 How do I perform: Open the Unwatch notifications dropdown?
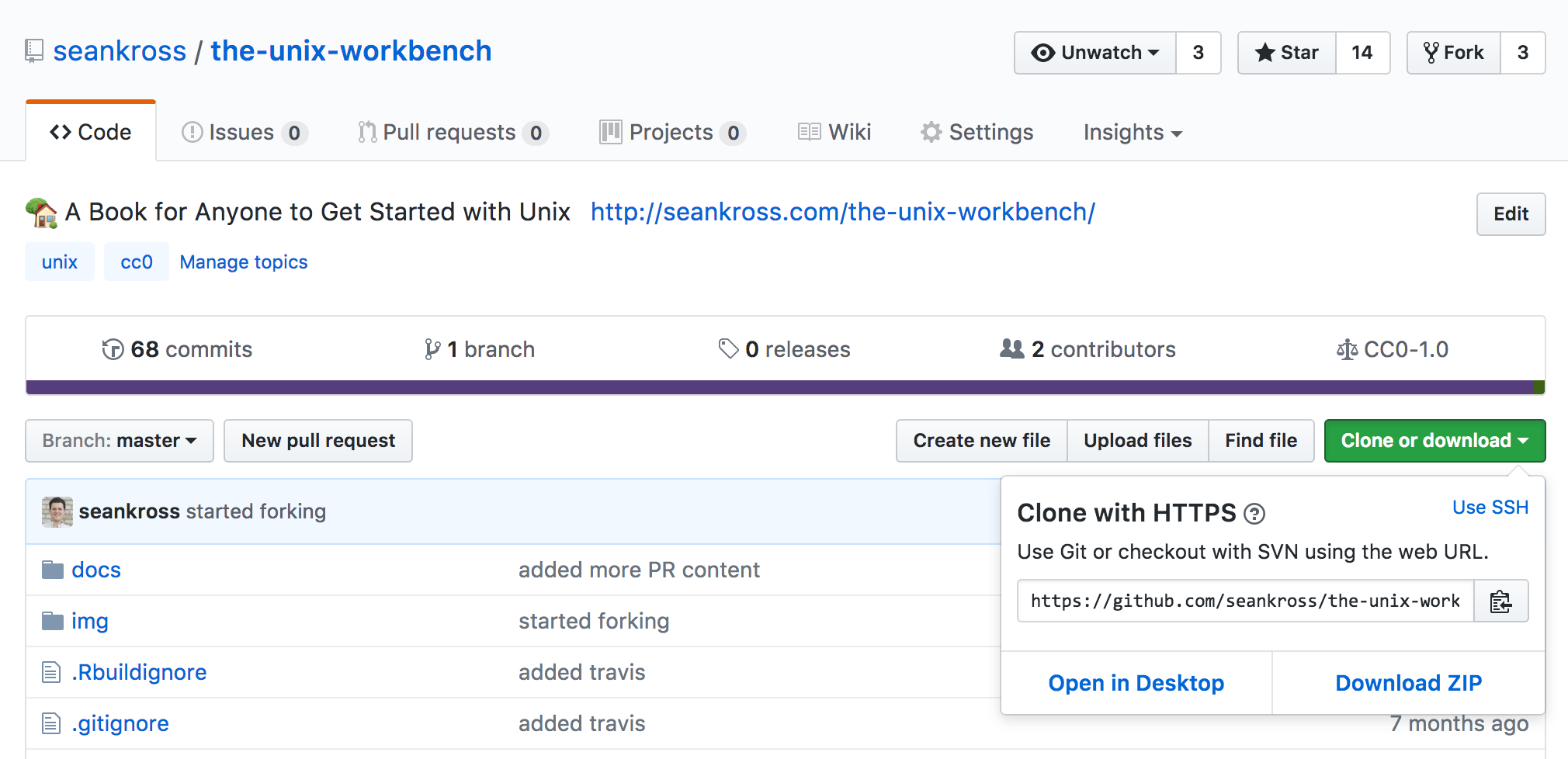(1095, 53)
